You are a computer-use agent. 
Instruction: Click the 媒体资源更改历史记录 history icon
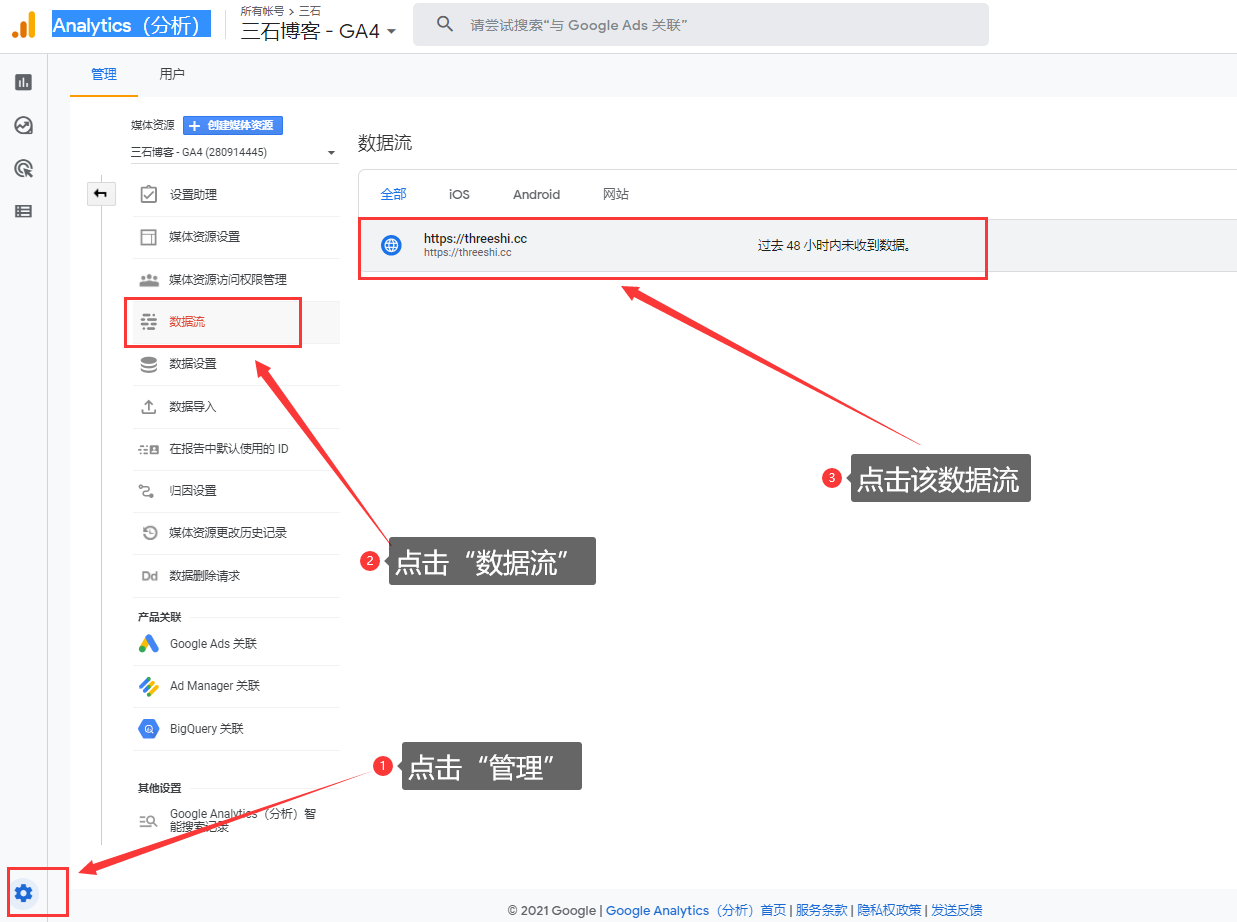(x=149, y=533)
